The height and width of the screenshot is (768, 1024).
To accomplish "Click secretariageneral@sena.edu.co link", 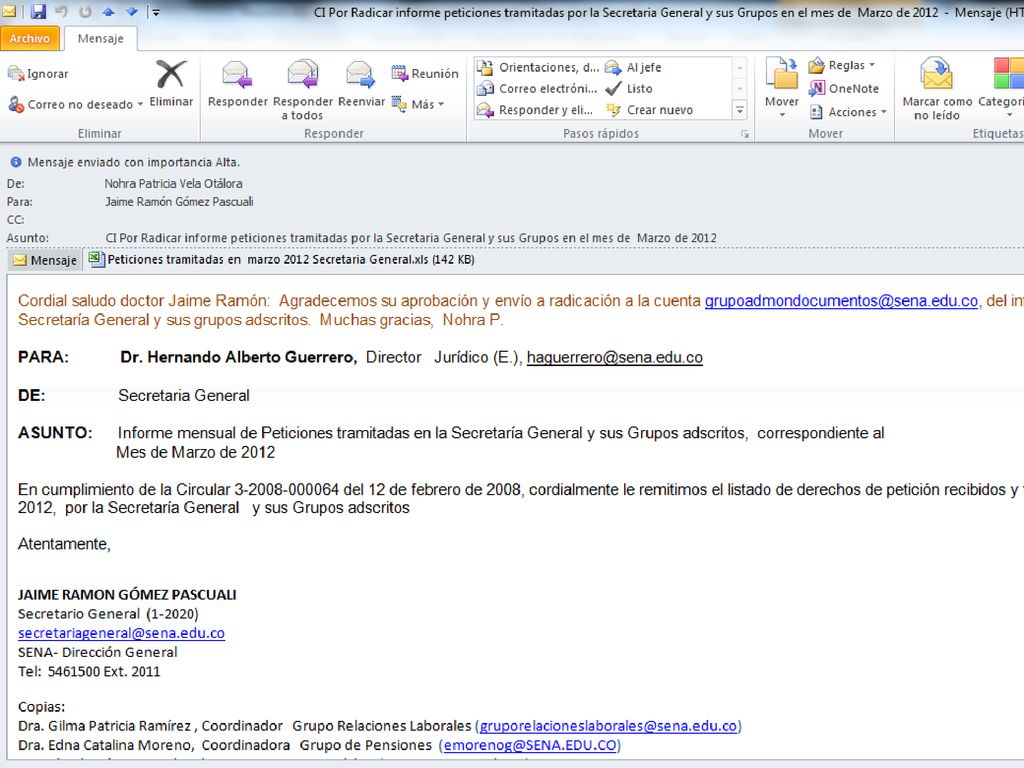I will pos(121,633).
